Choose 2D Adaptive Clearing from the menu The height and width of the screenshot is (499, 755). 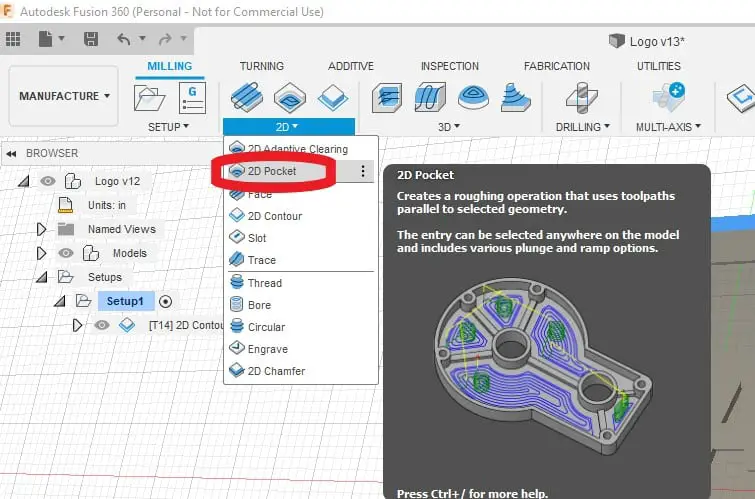pyautogui.click(x=299, y=149)
